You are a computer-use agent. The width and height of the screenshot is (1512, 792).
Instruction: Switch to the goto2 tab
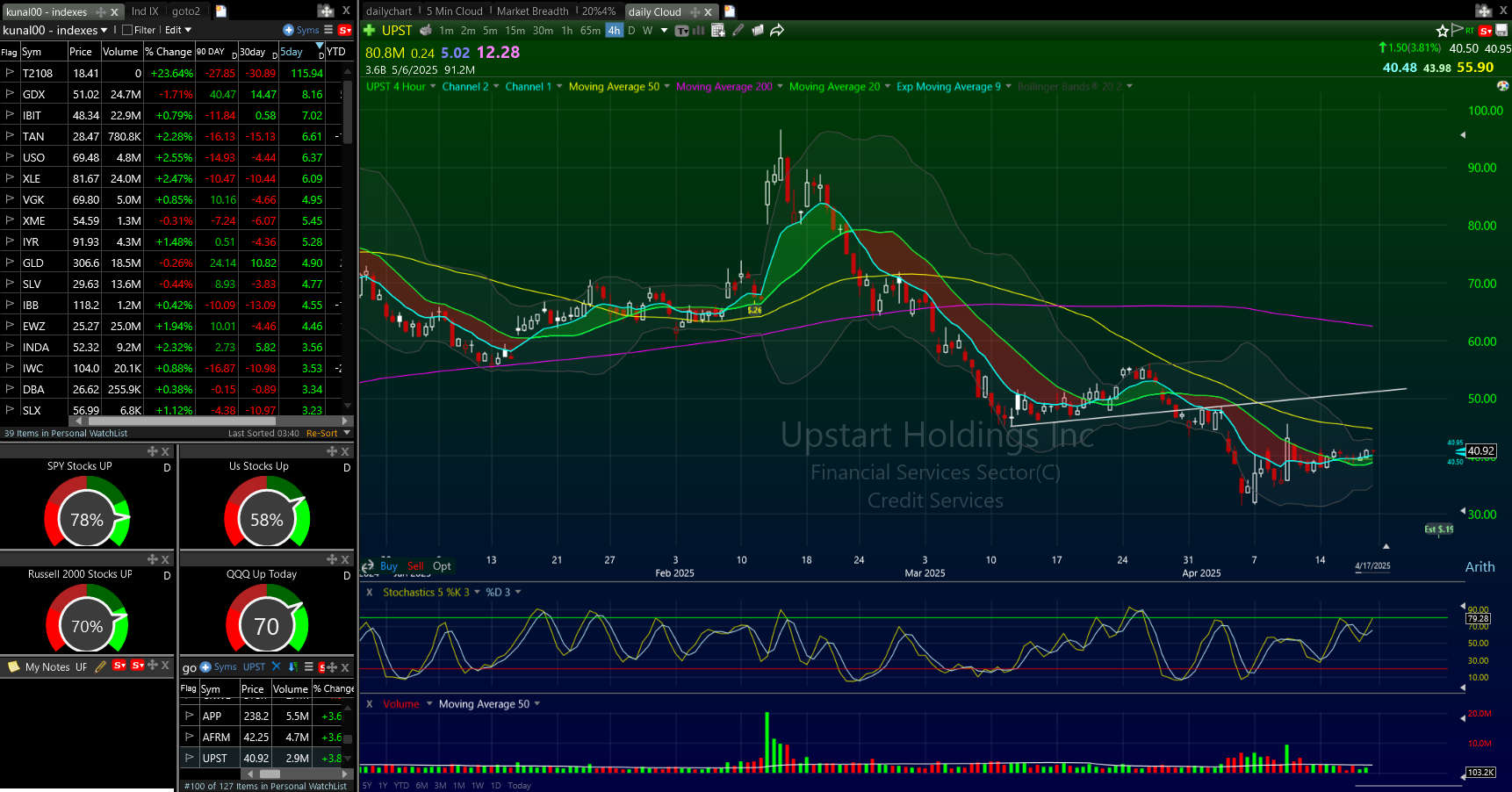[186, 11]
